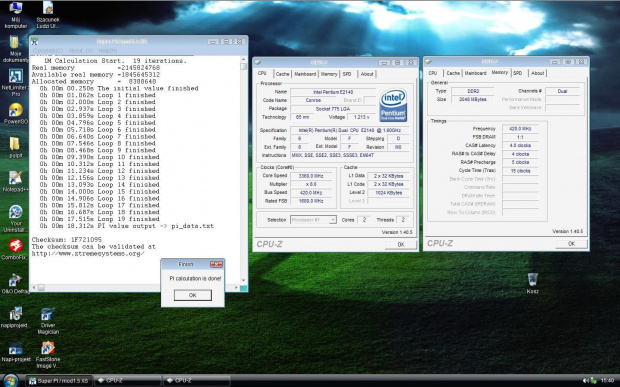Click the Rated FSB value 1680.0 MHz
Screen dimensions: 620x387
click(312, 201)
